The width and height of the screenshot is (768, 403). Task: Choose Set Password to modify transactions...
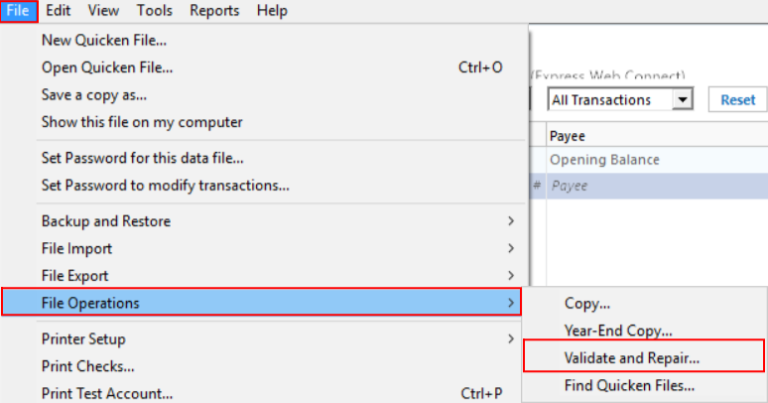pyautogui.click(x=264, y=186)
